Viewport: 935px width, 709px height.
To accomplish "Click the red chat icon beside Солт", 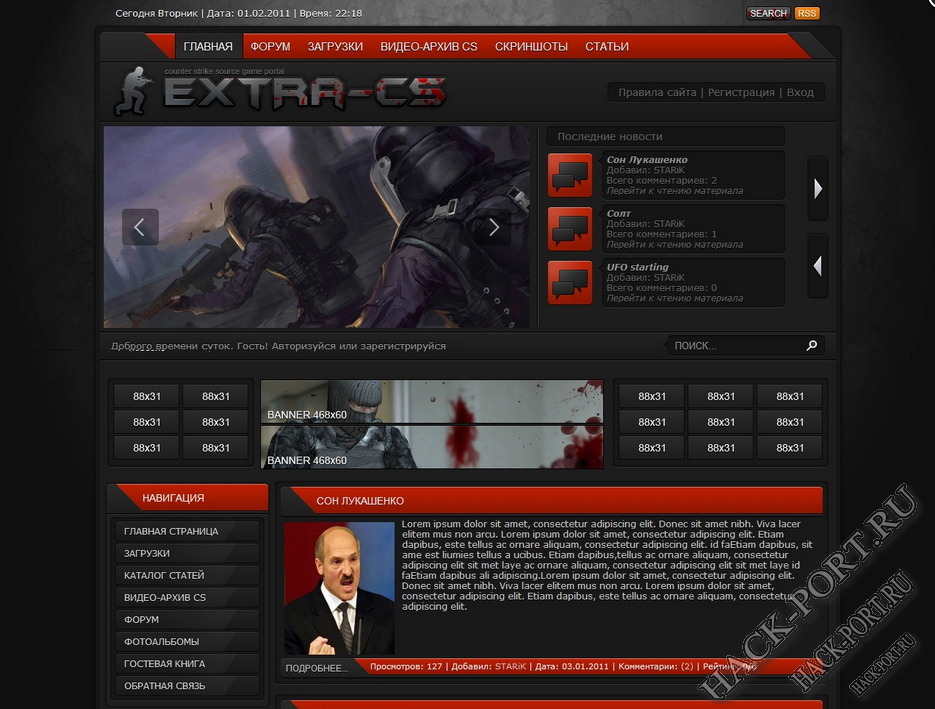I will (570, 229).
